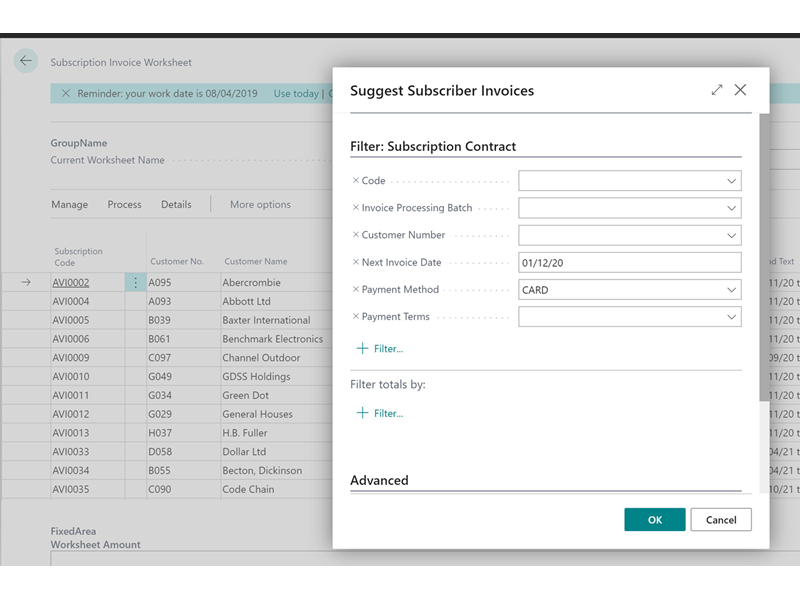Remove the Invoice Processing Batch filter
The image size is (800, 600).
point(355,208)
